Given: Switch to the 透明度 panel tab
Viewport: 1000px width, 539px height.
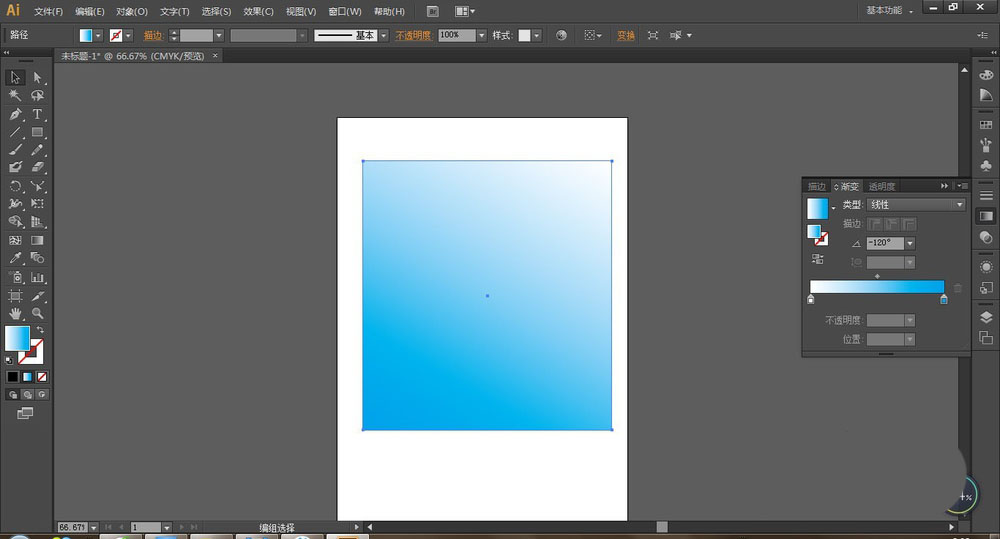Looking at the screenshot, I should (x=882, y=186).
